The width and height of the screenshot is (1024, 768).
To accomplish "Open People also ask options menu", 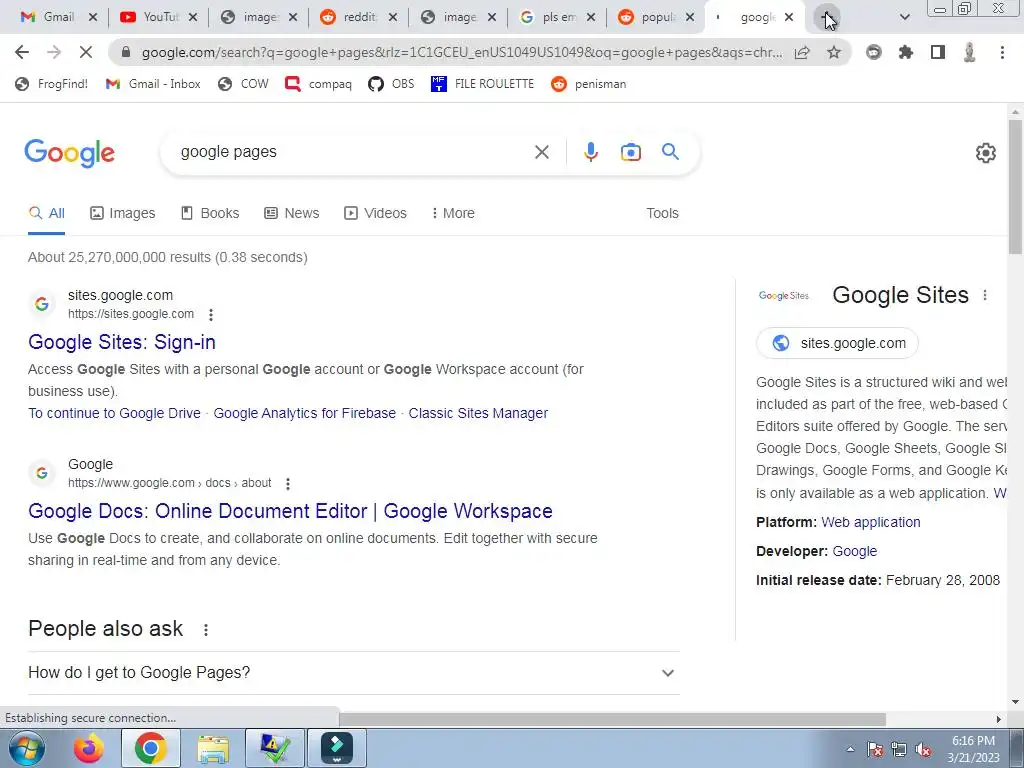I will pos(206,630).
